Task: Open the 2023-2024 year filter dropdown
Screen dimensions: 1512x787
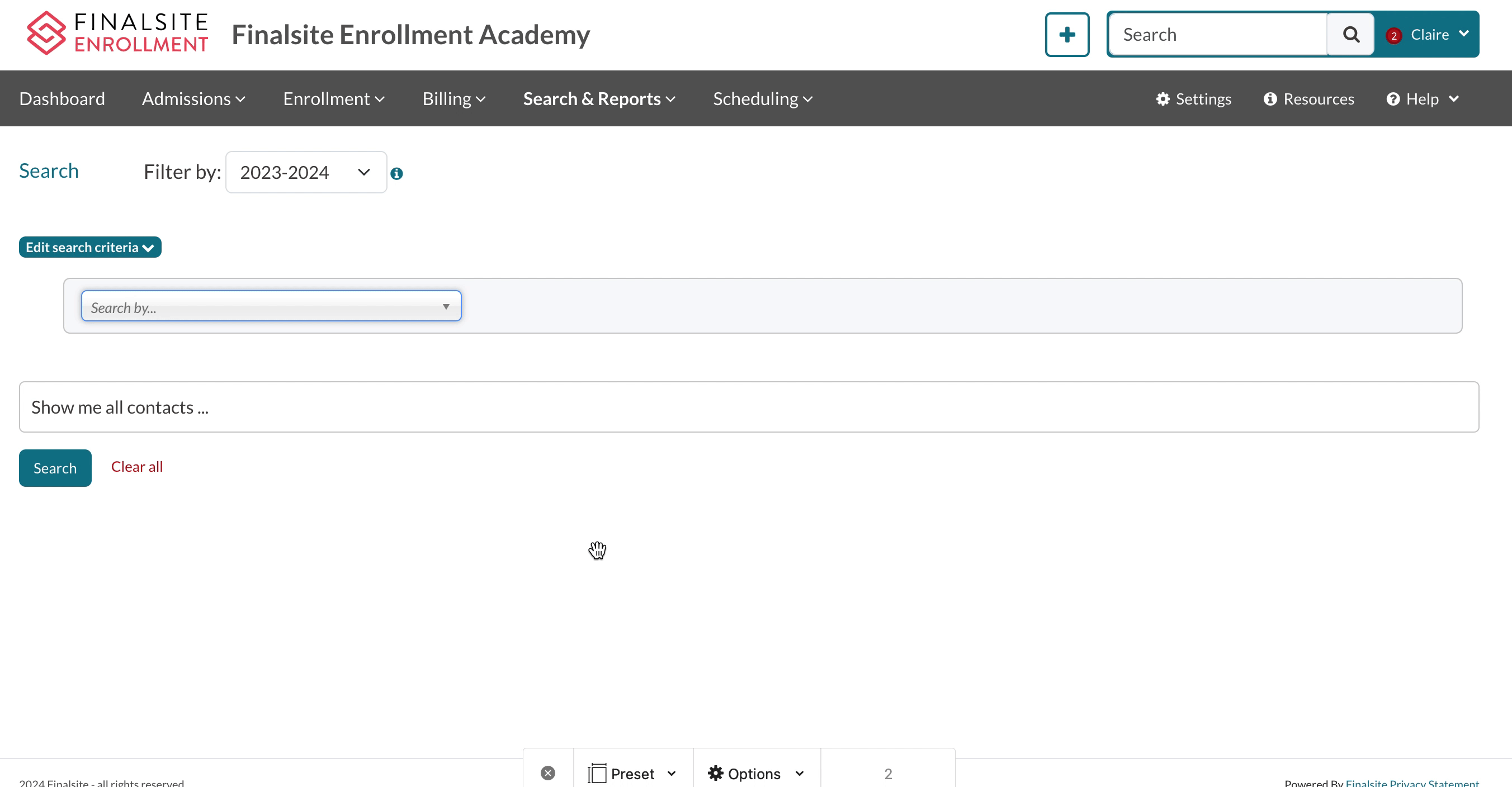Action: (x=306, y=172)
